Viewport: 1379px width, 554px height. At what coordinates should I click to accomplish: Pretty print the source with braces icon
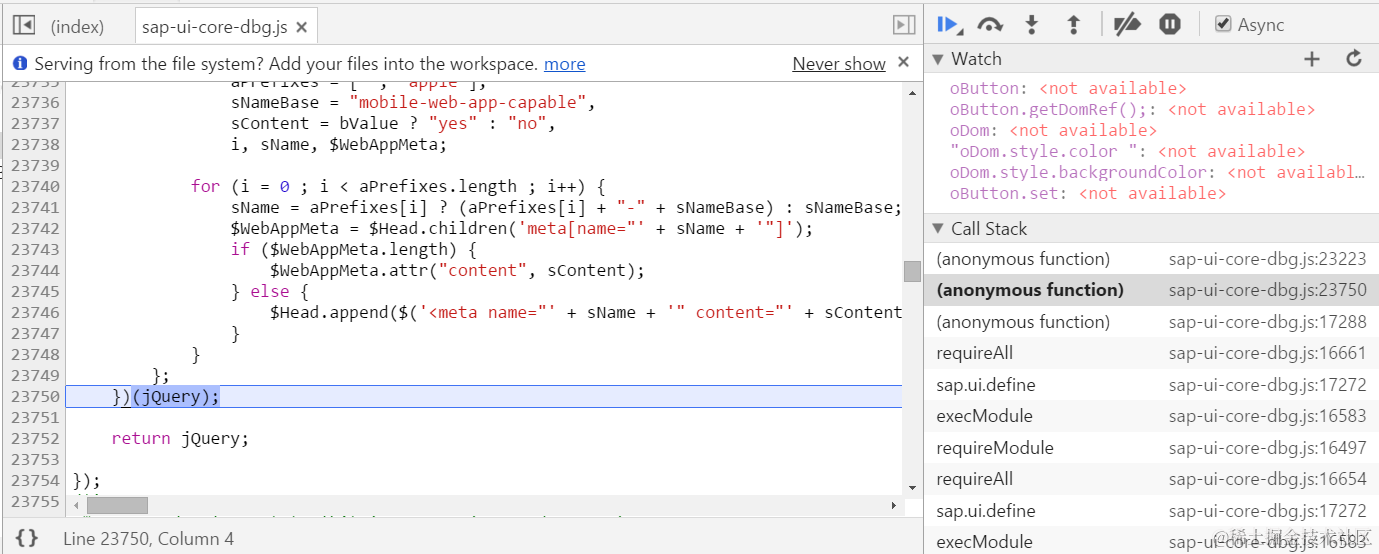[27, 538]
